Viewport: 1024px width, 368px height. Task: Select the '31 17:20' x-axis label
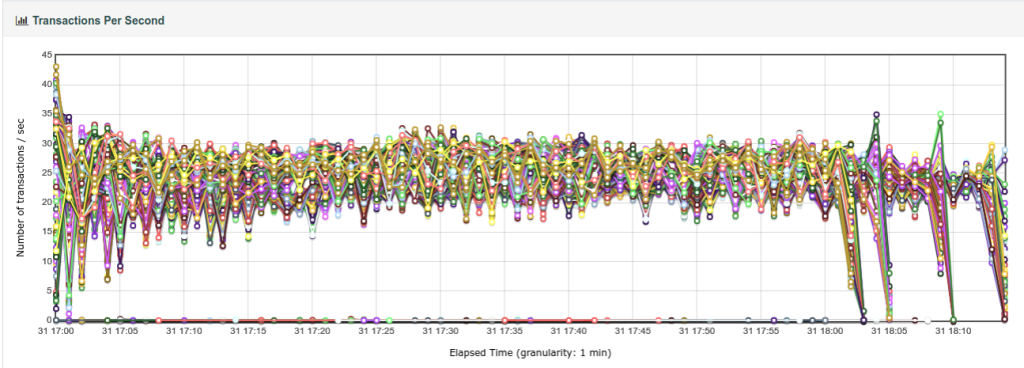coord(312,331)
